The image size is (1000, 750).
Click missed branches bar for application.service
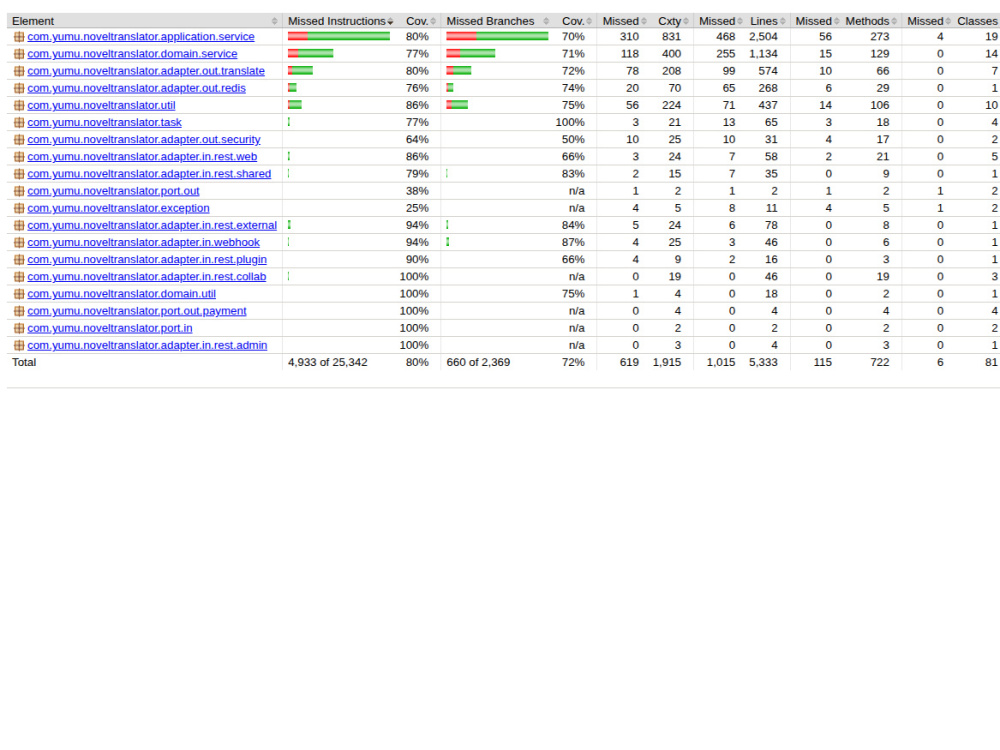coord(497,36)
